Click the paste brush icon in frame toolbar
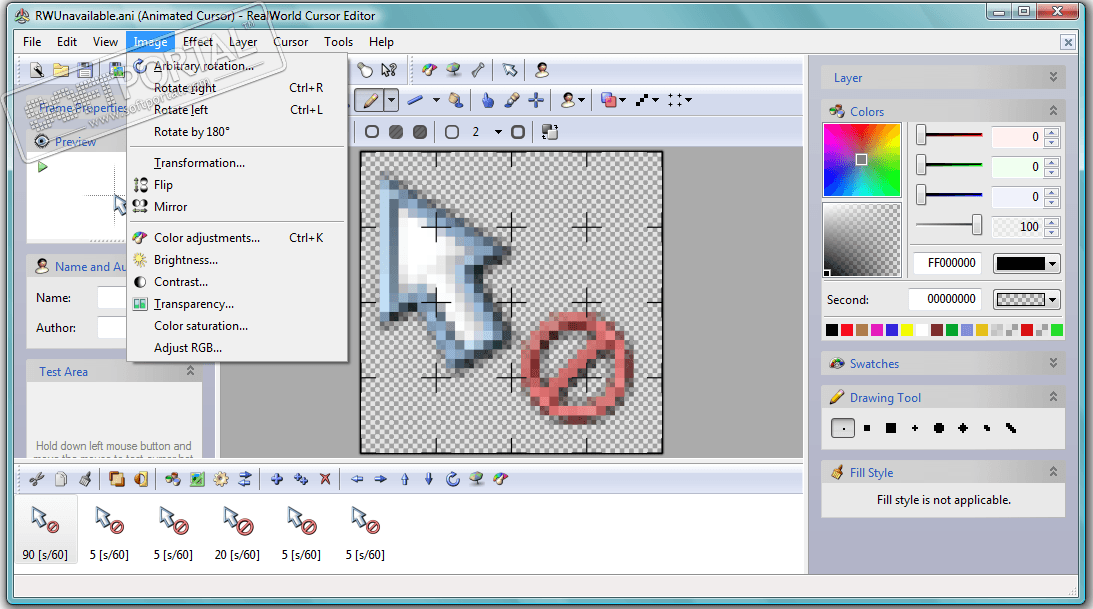The height and width of the screenshot is (609, 1093). (85, 479)
